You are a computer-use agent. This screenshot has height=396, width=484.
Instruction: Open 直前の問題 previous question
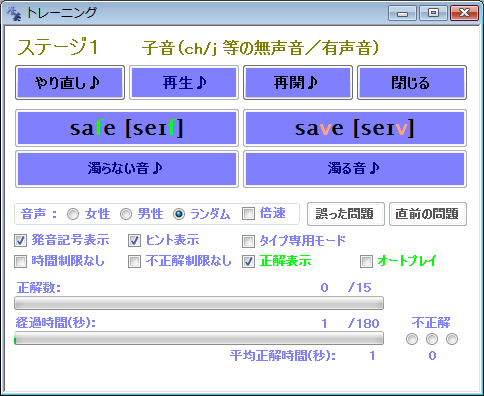(428, 214)
